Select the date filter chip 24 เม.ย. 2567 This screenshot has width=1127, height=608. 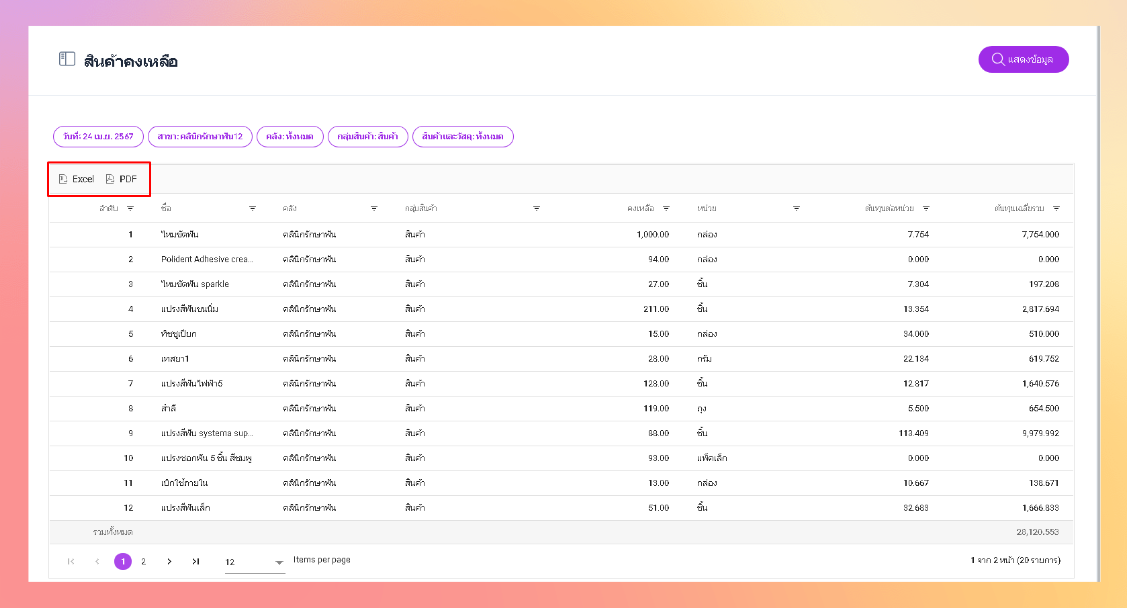tap(98, 137)
